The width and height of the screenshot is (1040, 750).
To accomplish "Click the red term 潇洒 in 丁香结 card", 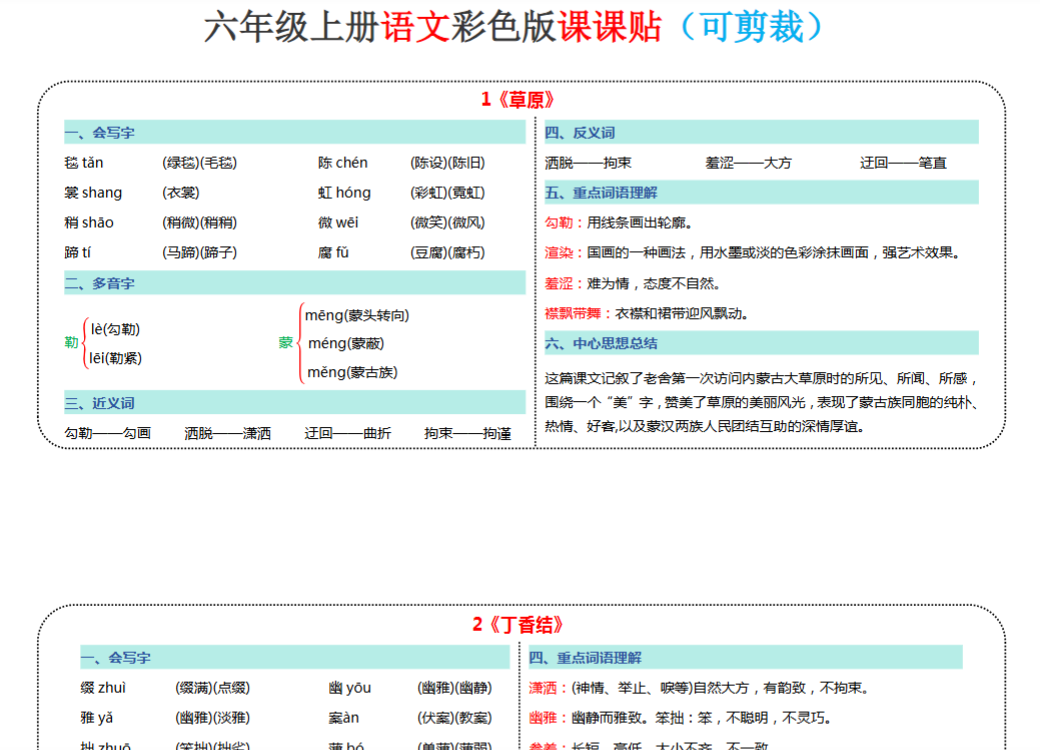I will pyautogui.click(x=543, y=688).
